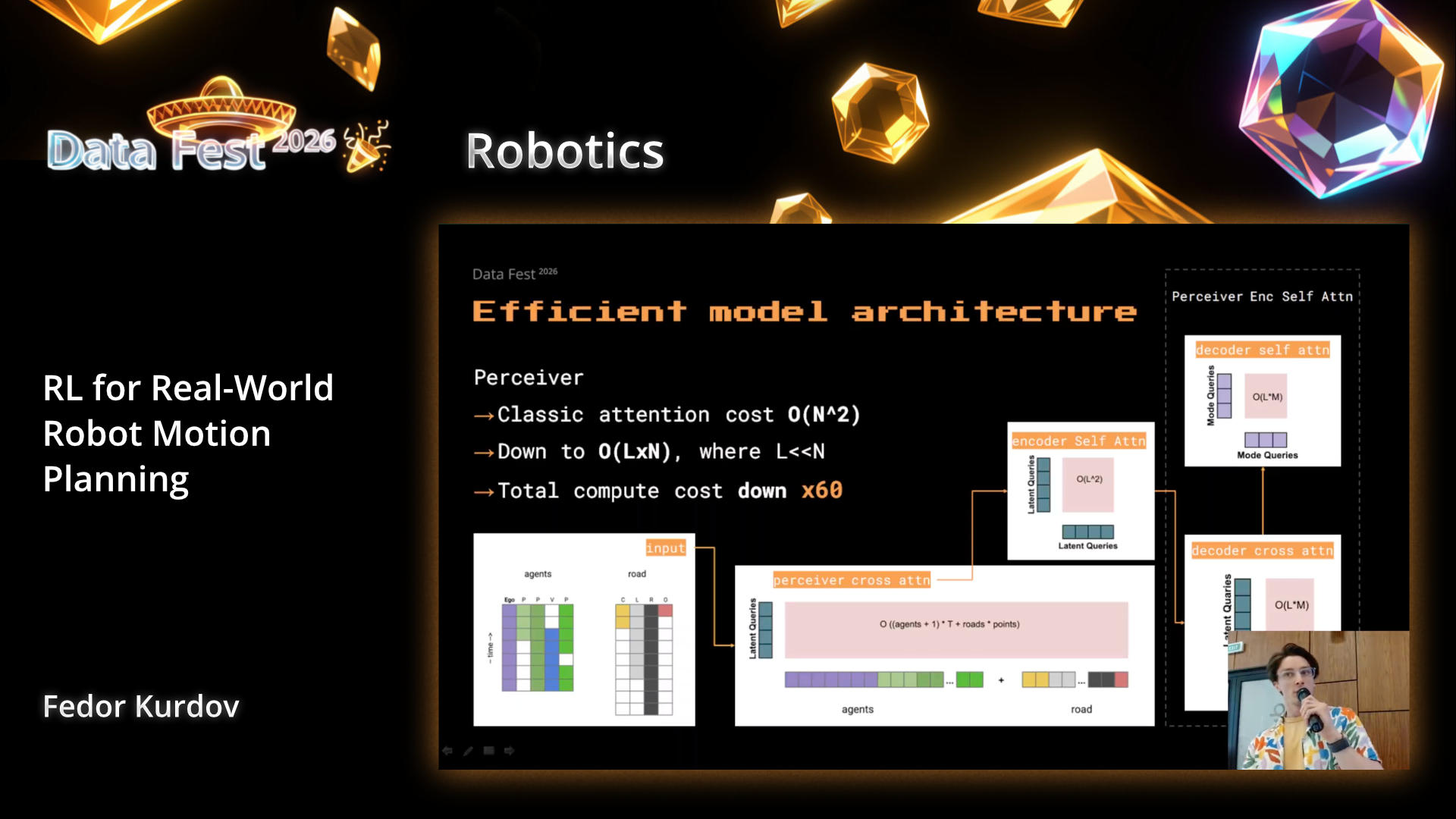This screenshot has width=1456, height=819.
Task: Click horizontal 'Mode Queries' label
Action: [x=1267, y=455]
